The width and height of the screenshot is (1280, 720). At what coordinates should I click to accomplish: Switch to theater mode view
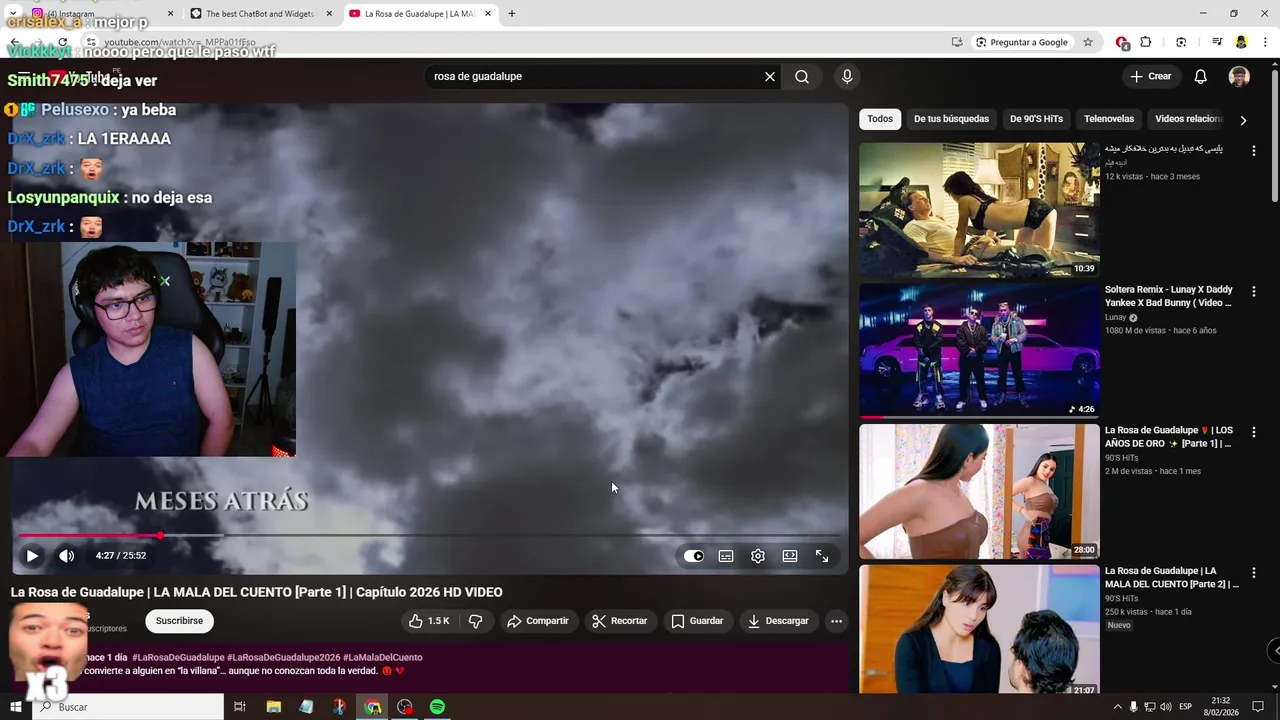790,556
